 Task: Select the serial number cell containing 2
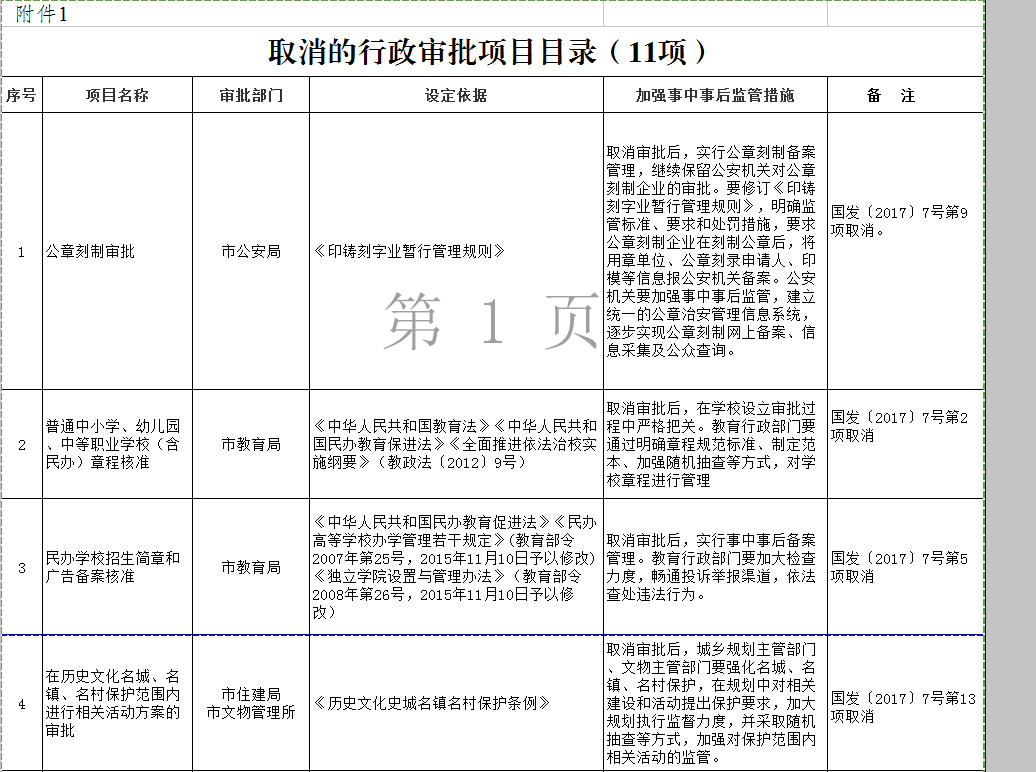tap(22, 444)
